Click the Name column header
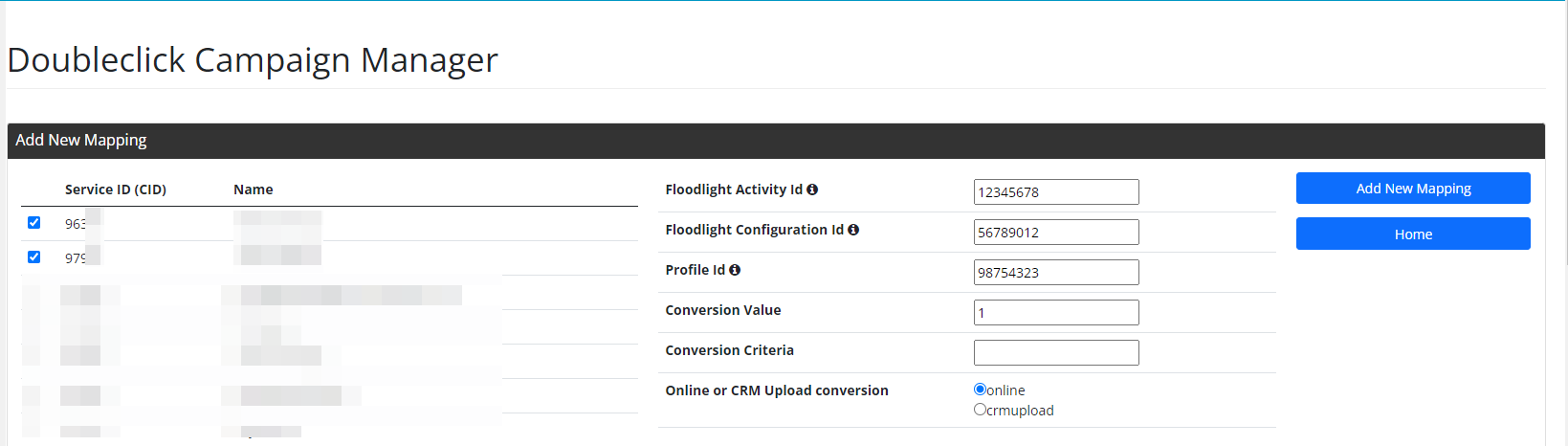 pyautogui.click(x=254, y=190)
